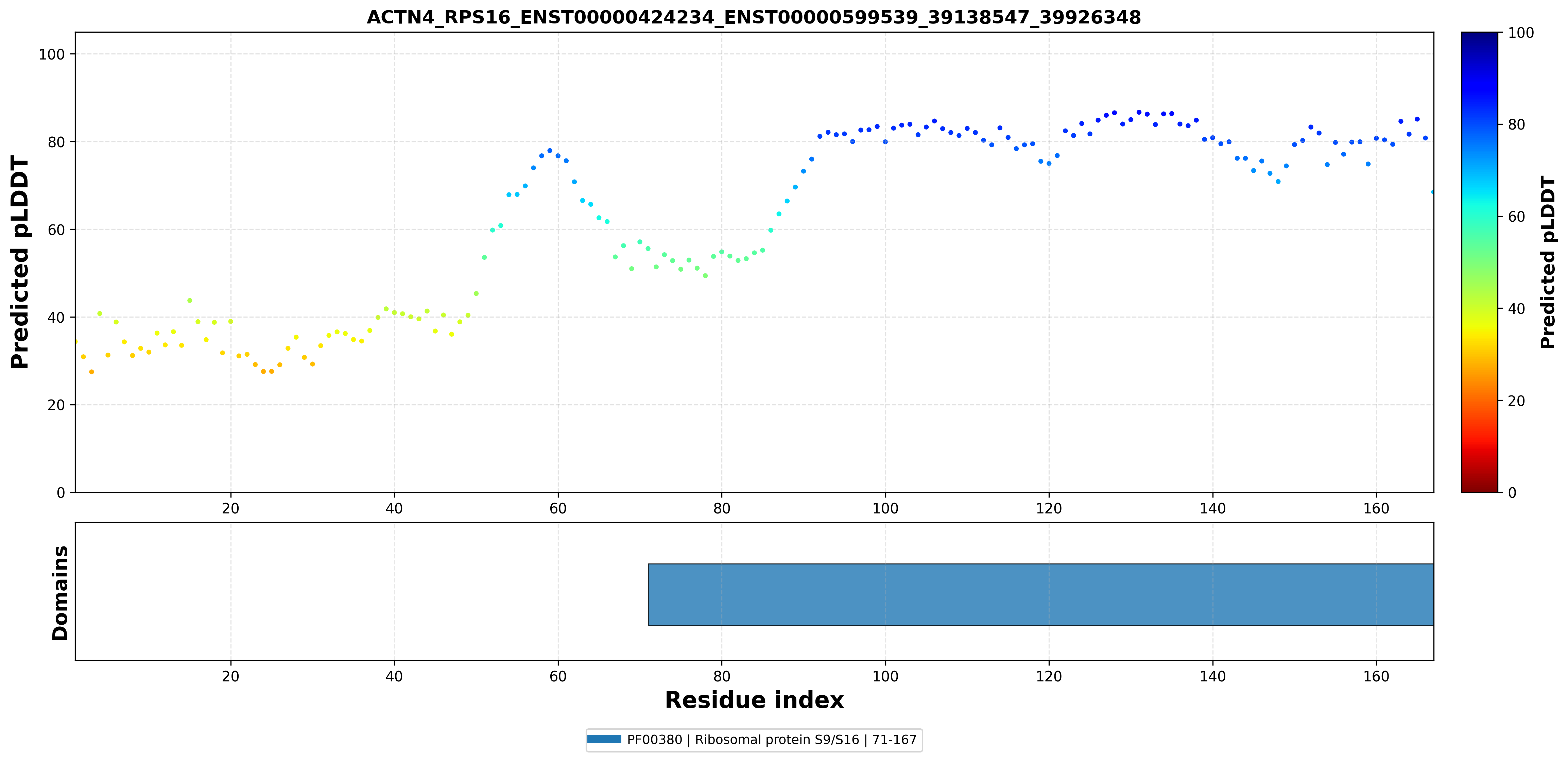Click the colorbar tick label 100
Screen dimensions: 1568x762
pos(1520,33)
